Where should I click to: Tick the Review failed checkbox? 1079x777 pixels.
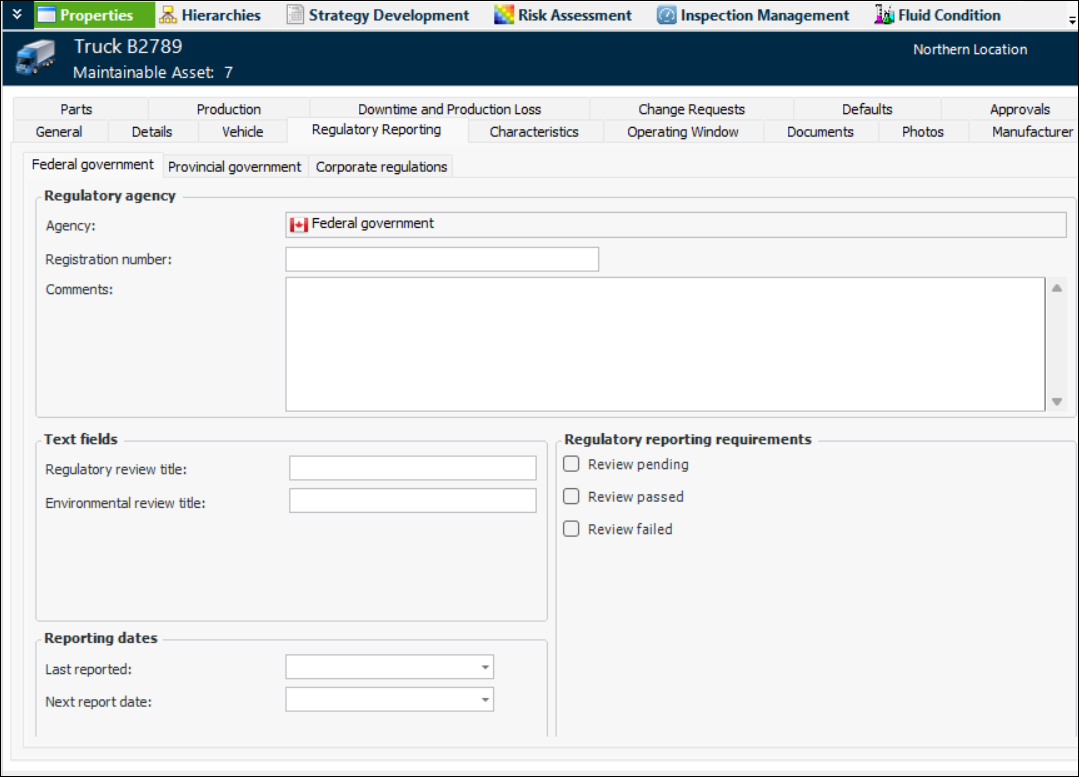click(x=572, y=529)
